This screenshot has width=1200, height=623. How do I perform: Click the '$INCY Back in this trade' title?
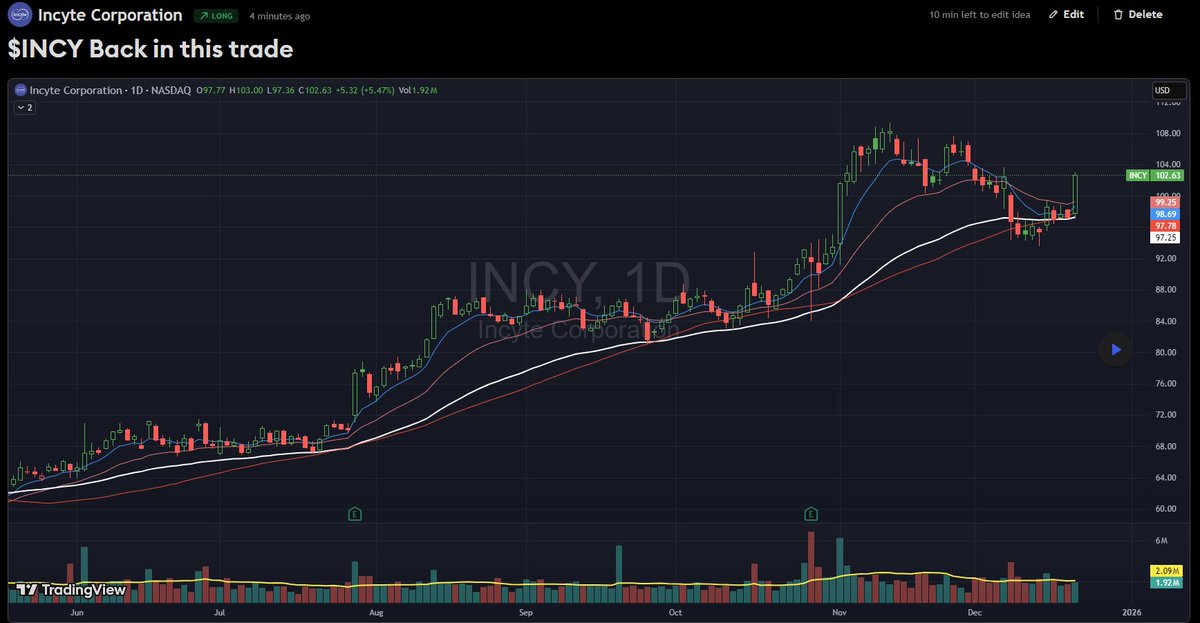point(151,48)
